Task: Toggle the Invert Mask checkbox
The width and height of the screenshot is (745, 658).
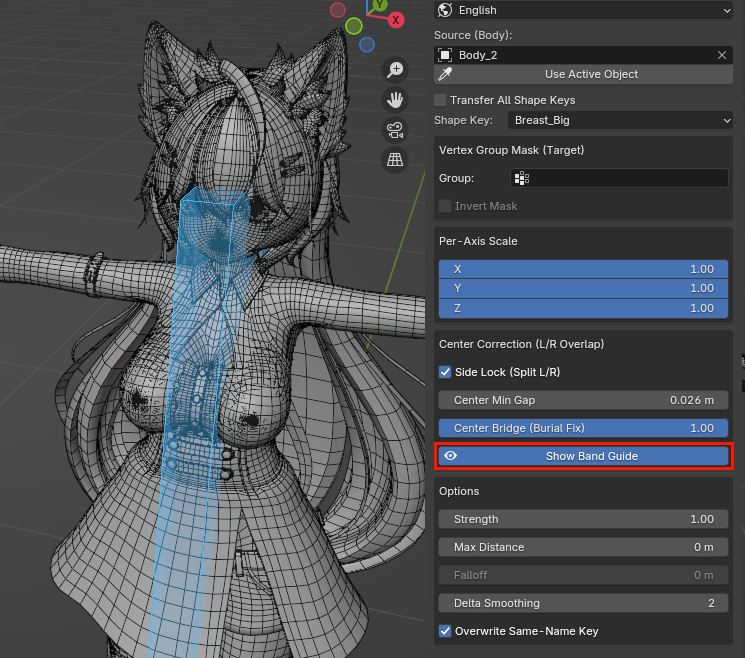Action: (445, 206)
